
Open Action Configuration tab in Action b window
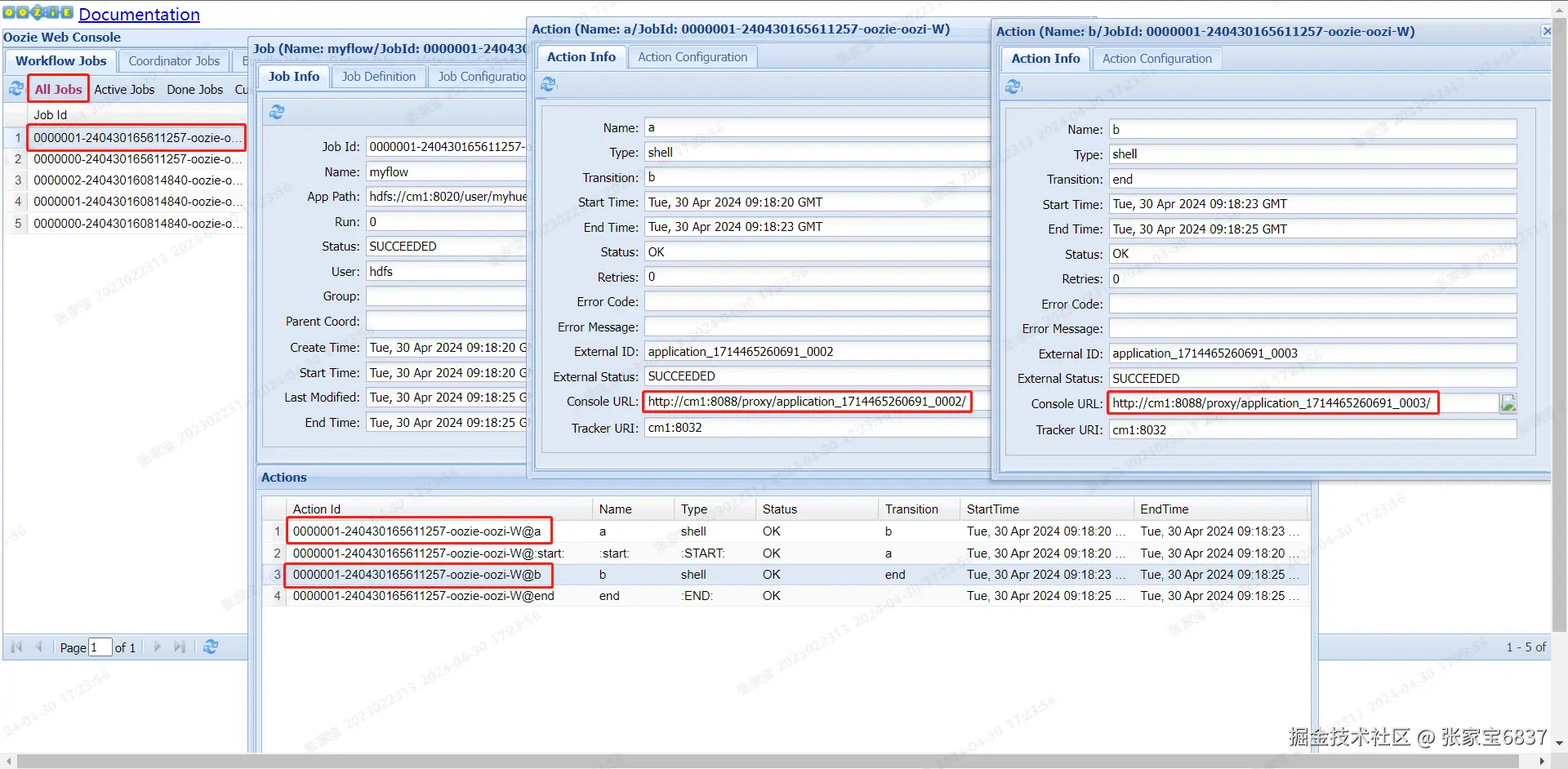1157,58
